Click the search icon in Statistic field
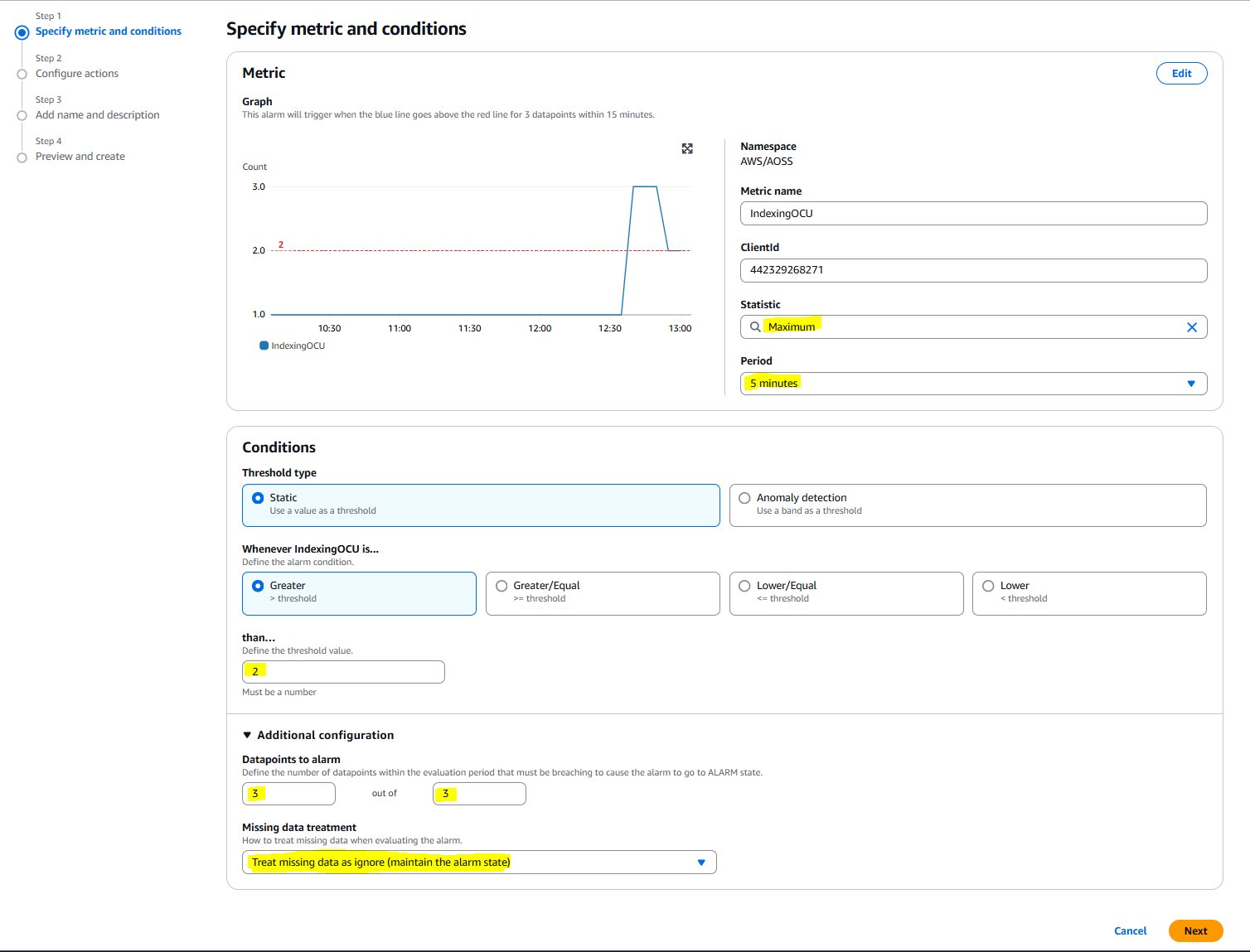The width and height of the screenshot is (1250, 952). click(x=755, y=327)
